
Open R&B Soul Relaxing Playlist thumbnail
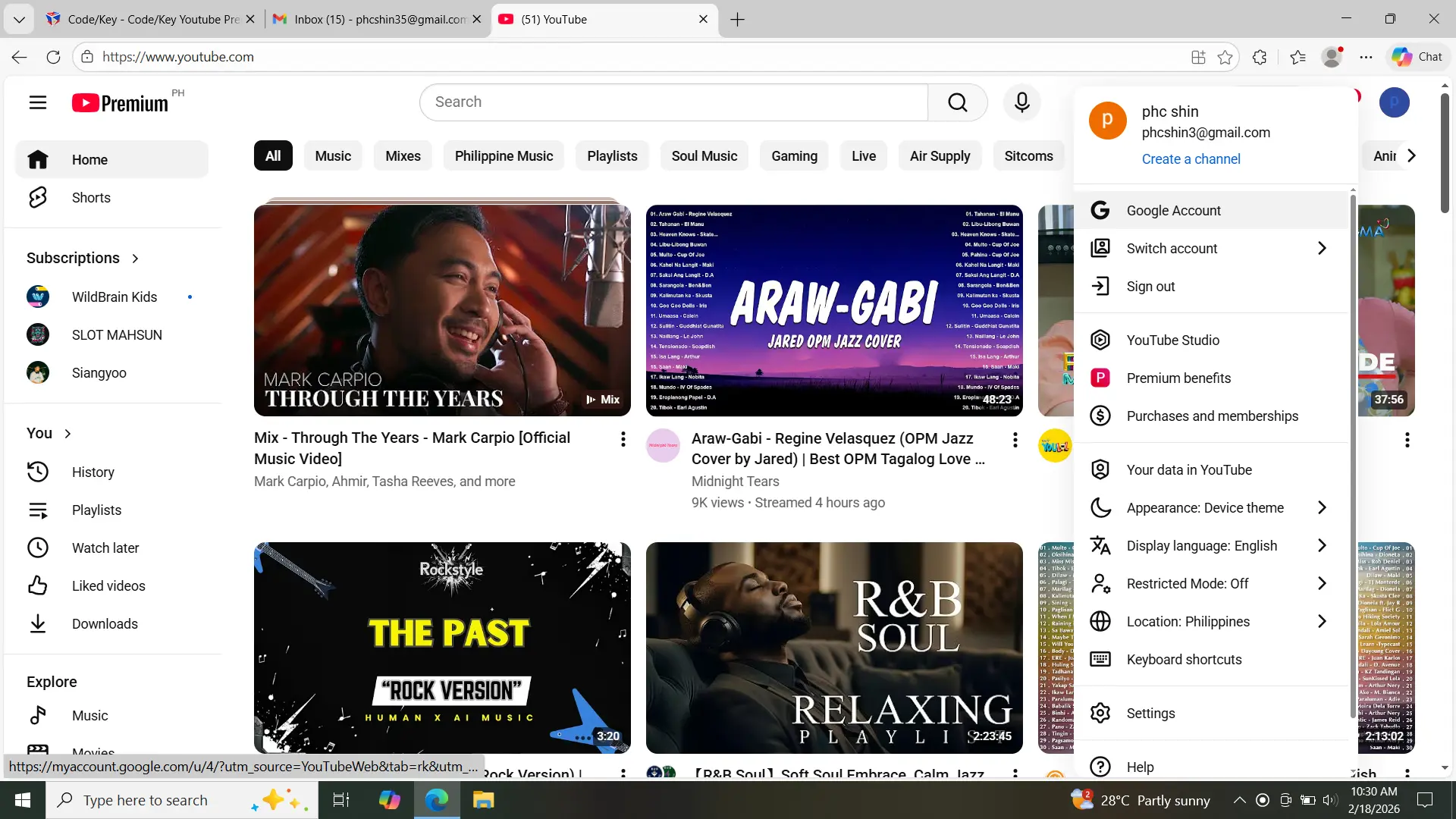(834, 648)
